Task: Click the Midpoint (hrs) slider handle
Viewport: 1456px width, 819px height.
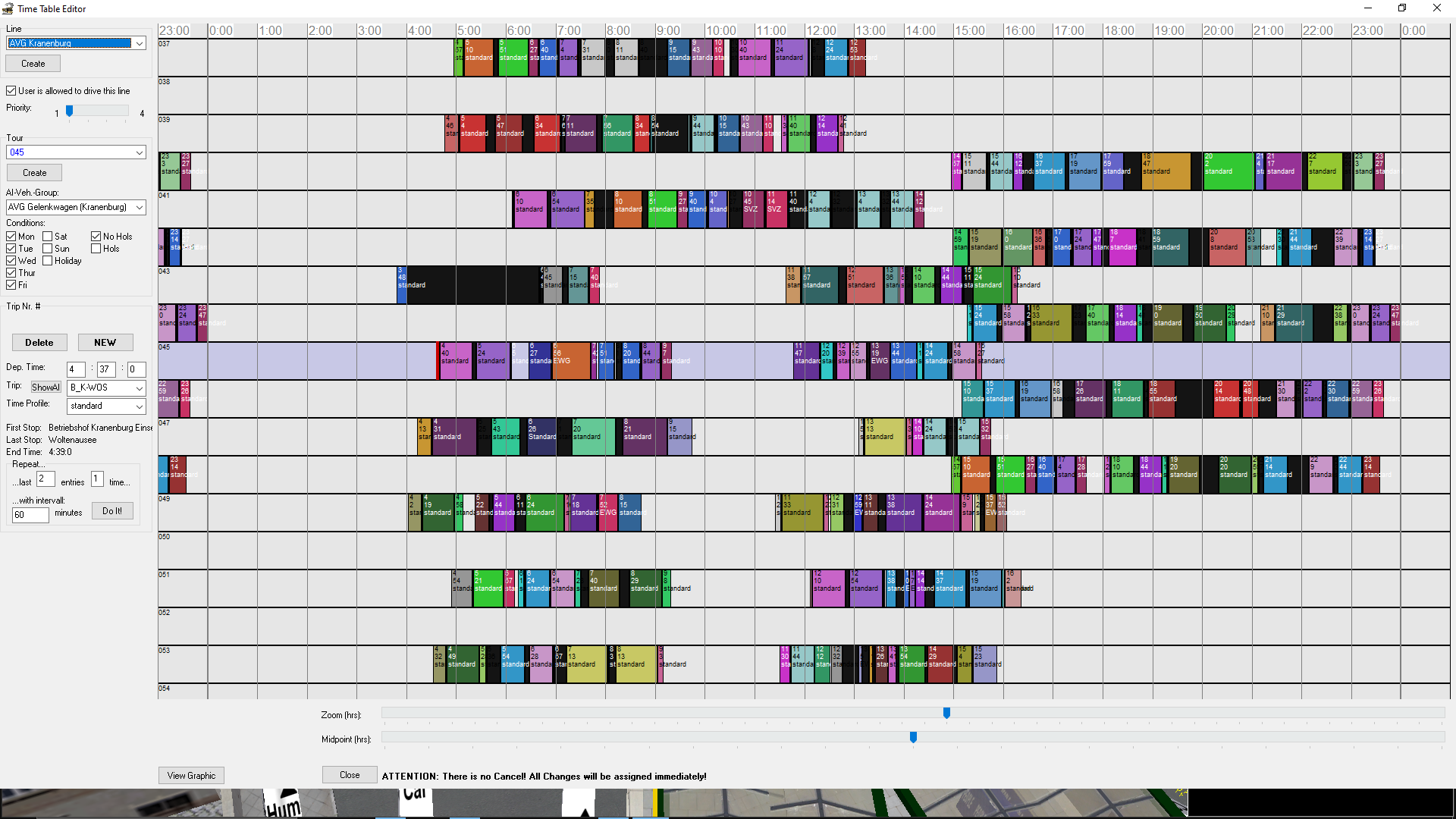Action: tap(913, 737)
